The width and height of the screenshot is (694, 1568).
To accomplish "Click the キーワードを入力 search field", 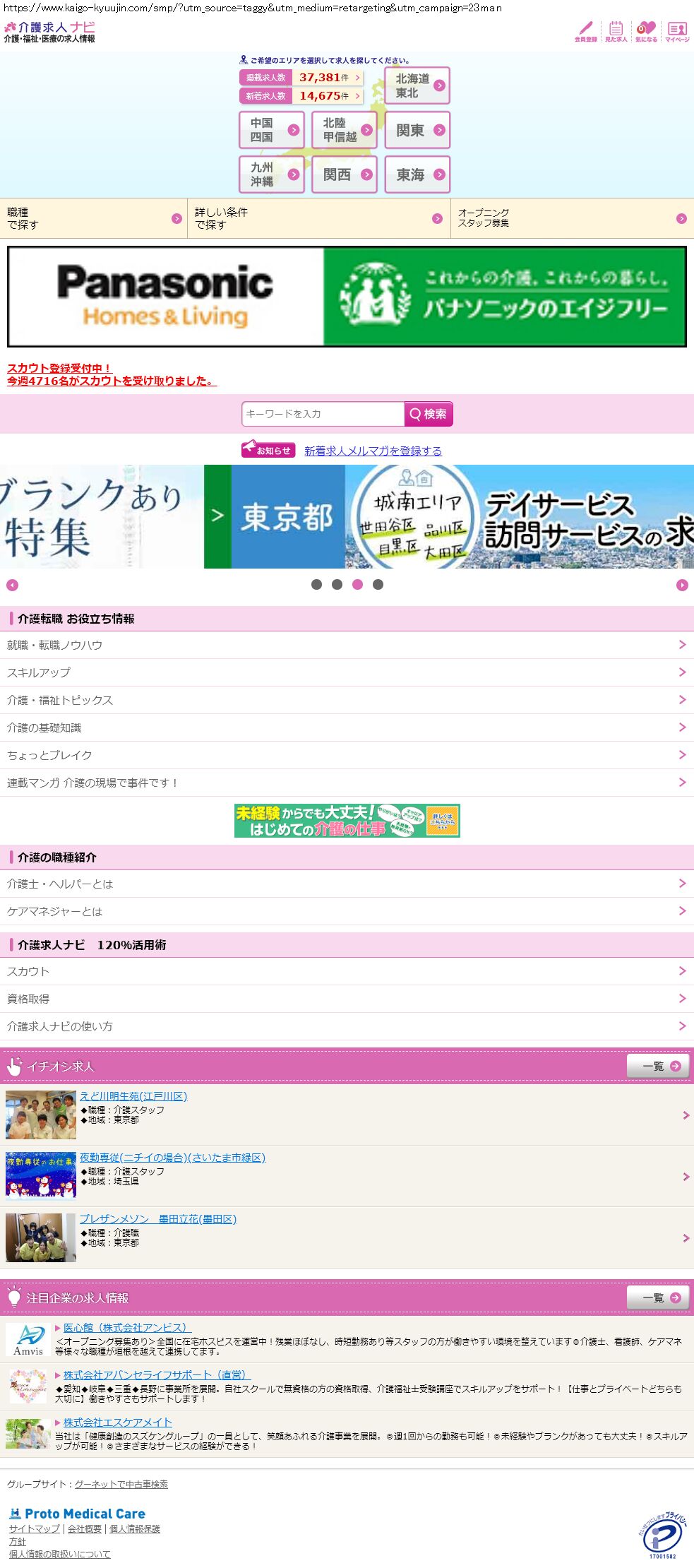I will point(323,414).
